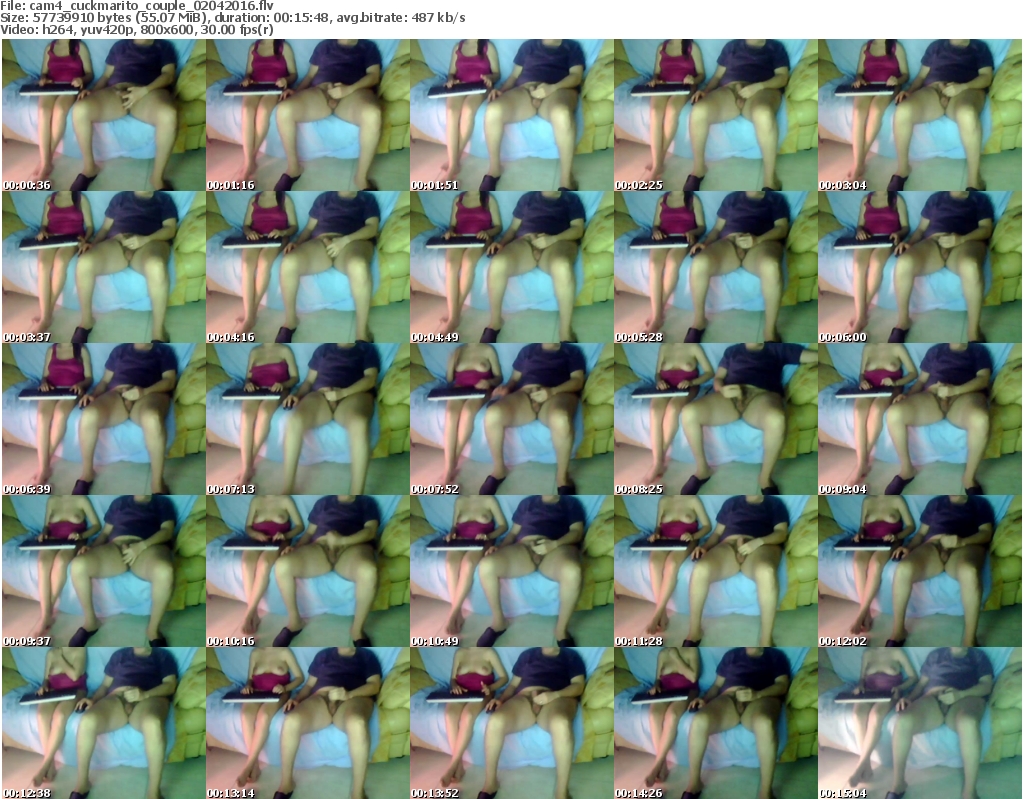Choose the frame stamped 00:04:49
Screen dimensions: 1024x799
(x=511, y=267)
